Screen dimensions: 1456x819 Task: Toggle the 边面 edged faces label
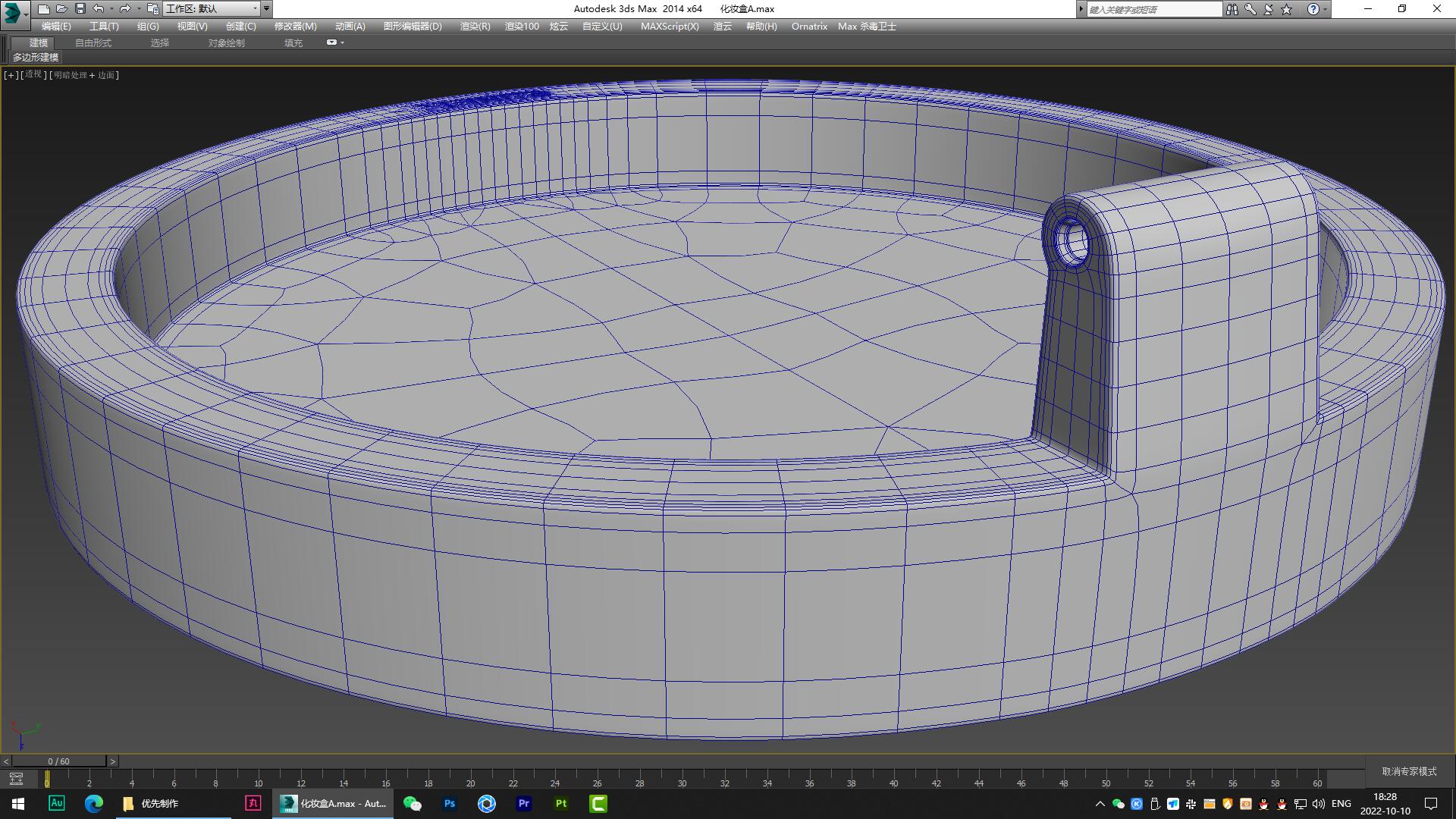click(x=107, y=75)
